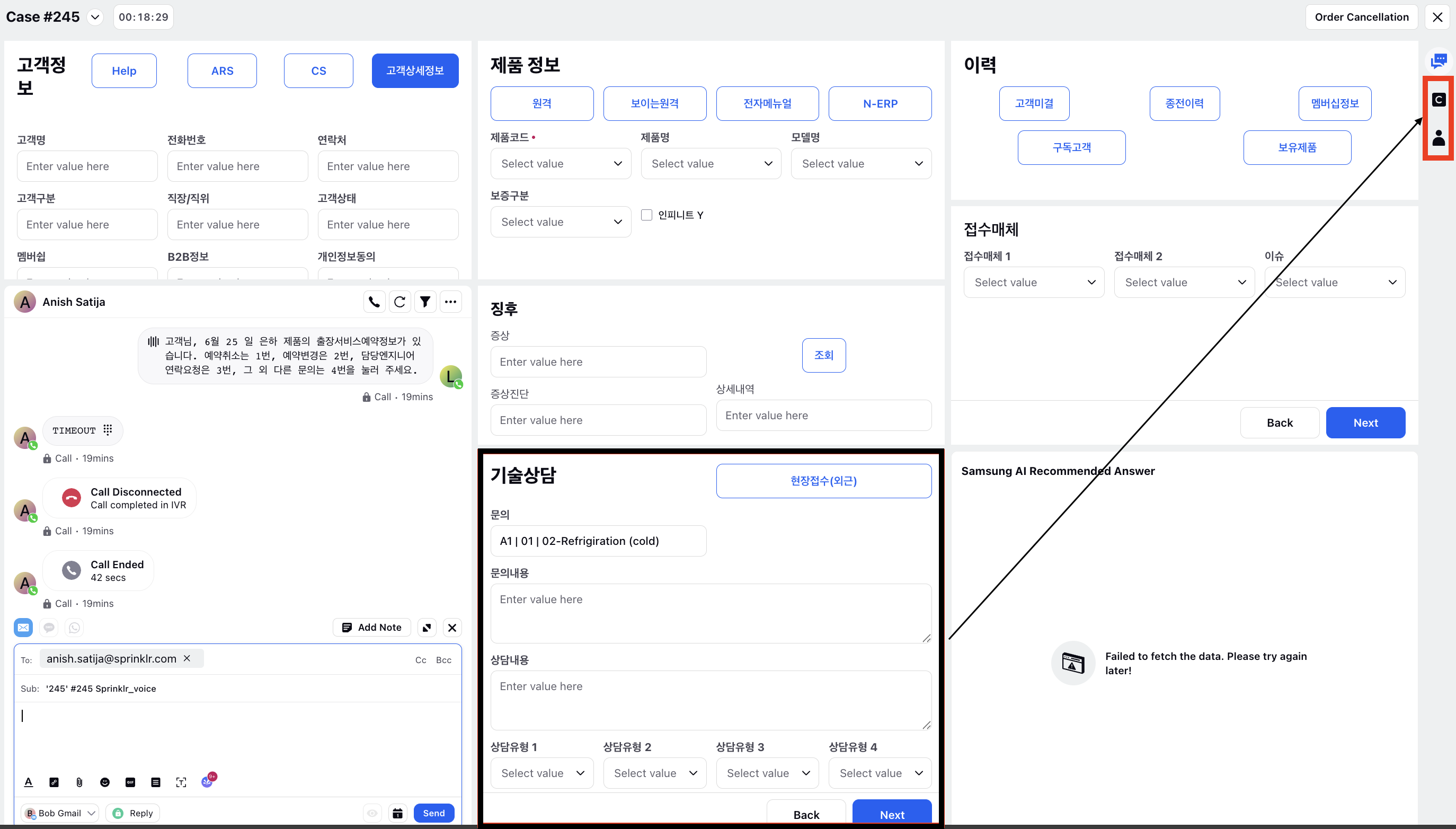This screenshot has width=1456, height=829.
Task: Open the 이슈 Select value dropdown
Action: coord(1335,283)
